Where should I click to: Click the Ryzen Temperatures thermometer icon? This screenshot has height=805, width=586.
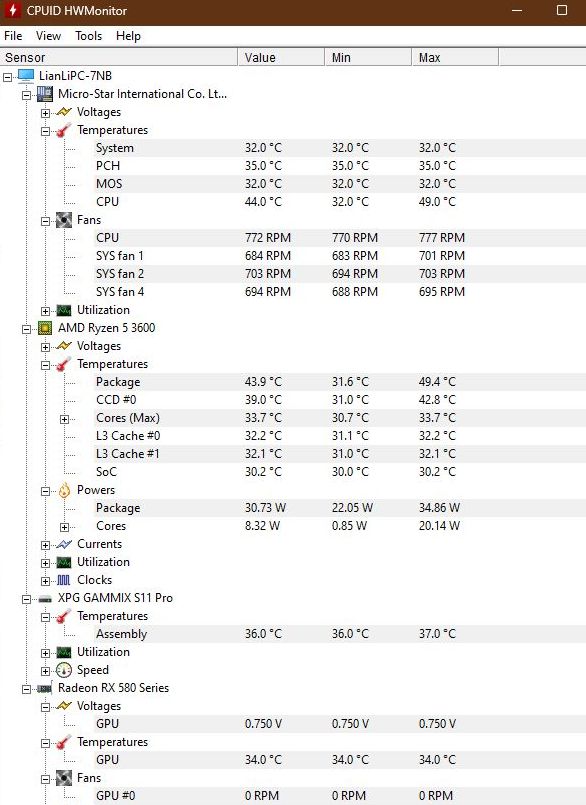coord(64,364)
